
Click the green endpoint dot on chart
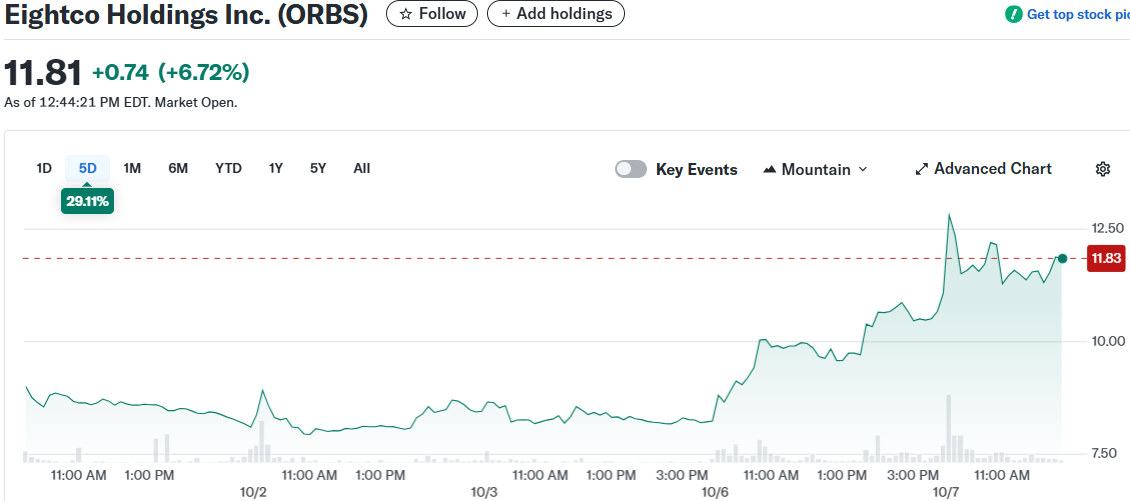[x=1062, y=258]
